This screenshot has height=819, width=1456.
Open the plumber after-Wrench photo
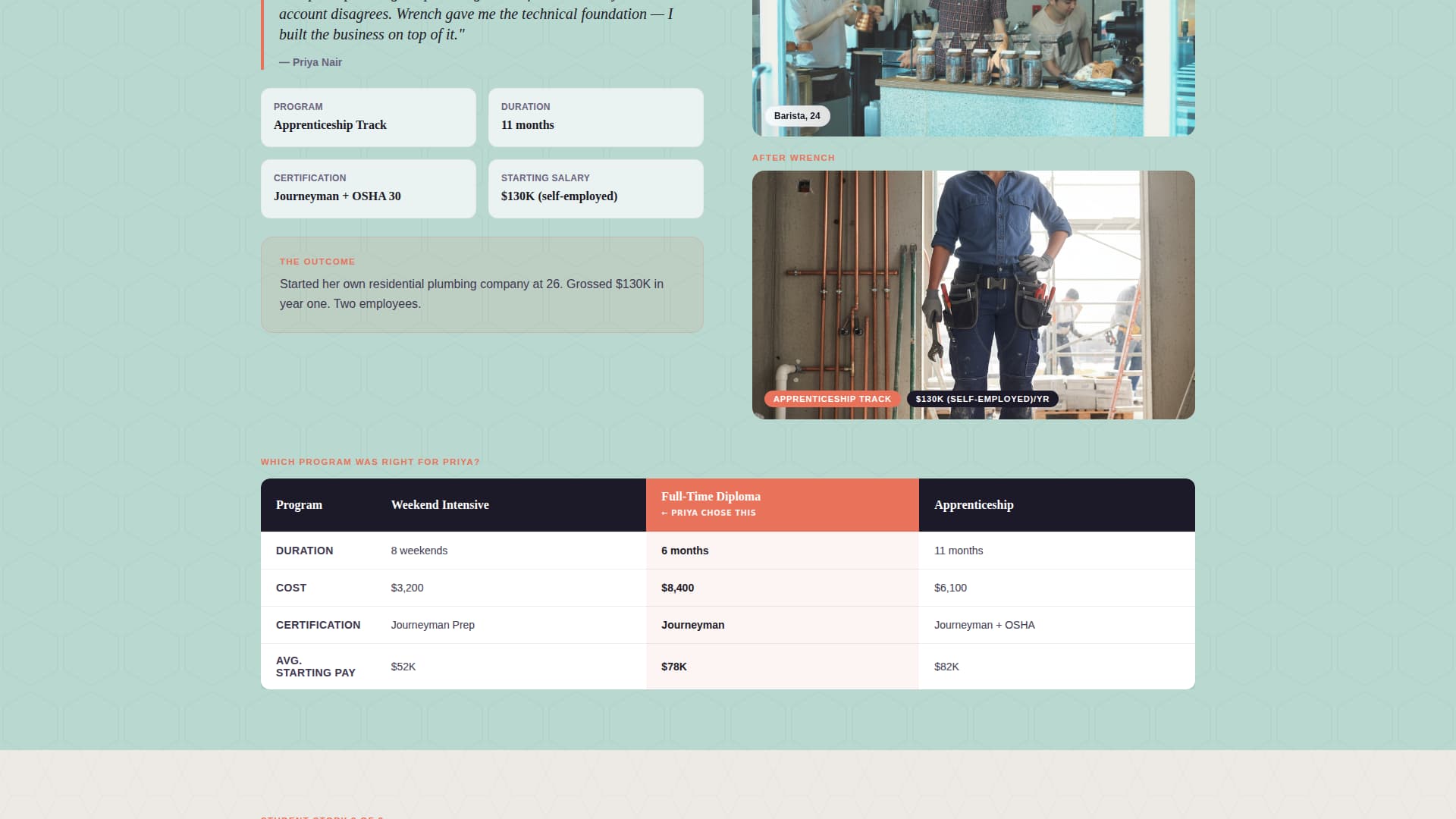coord(973,295)
